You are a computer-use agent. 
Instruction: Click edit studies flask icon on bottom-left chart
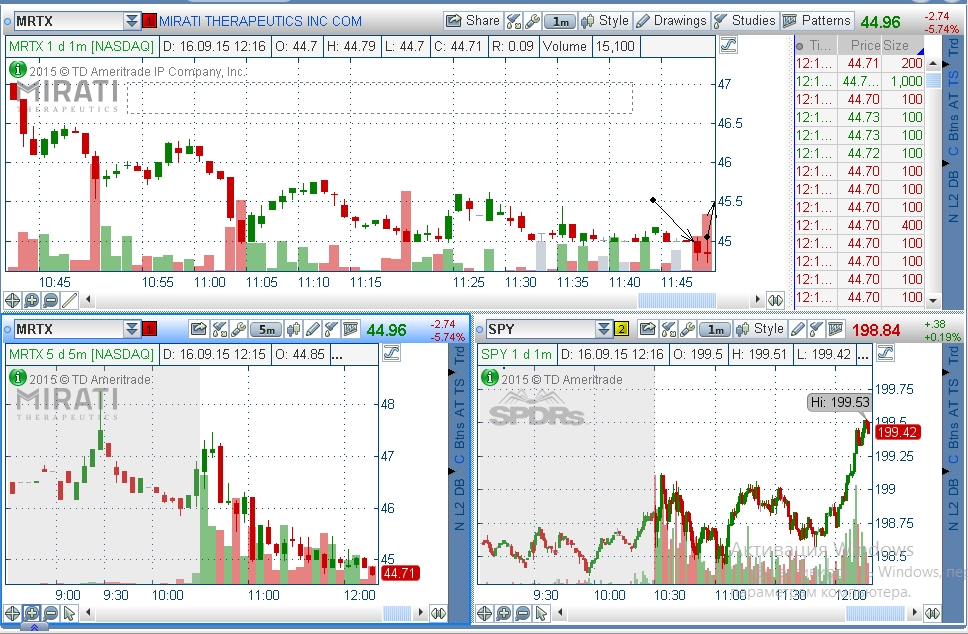click(219, 329)
